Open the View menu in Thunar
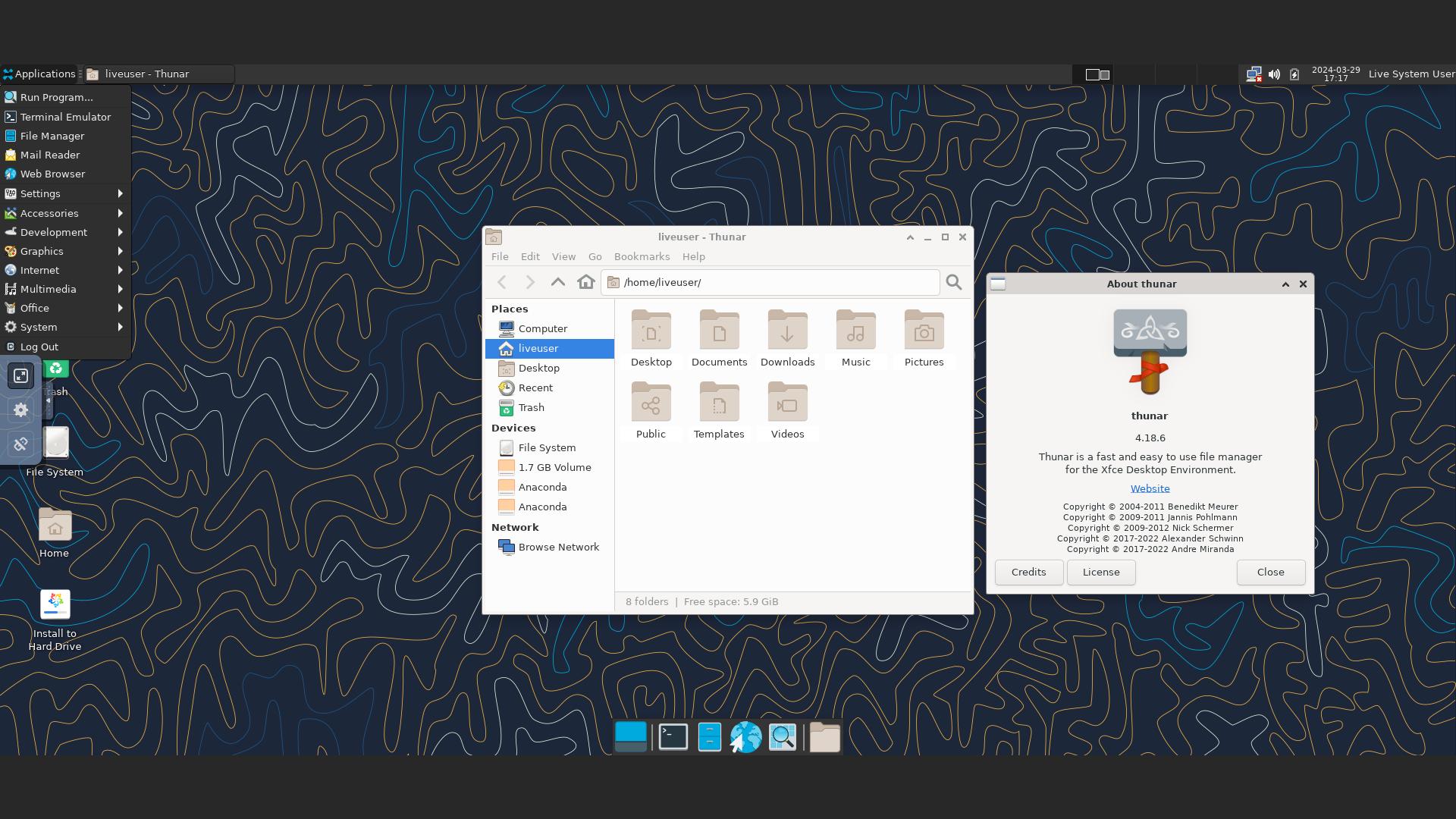 click(563, 256)
